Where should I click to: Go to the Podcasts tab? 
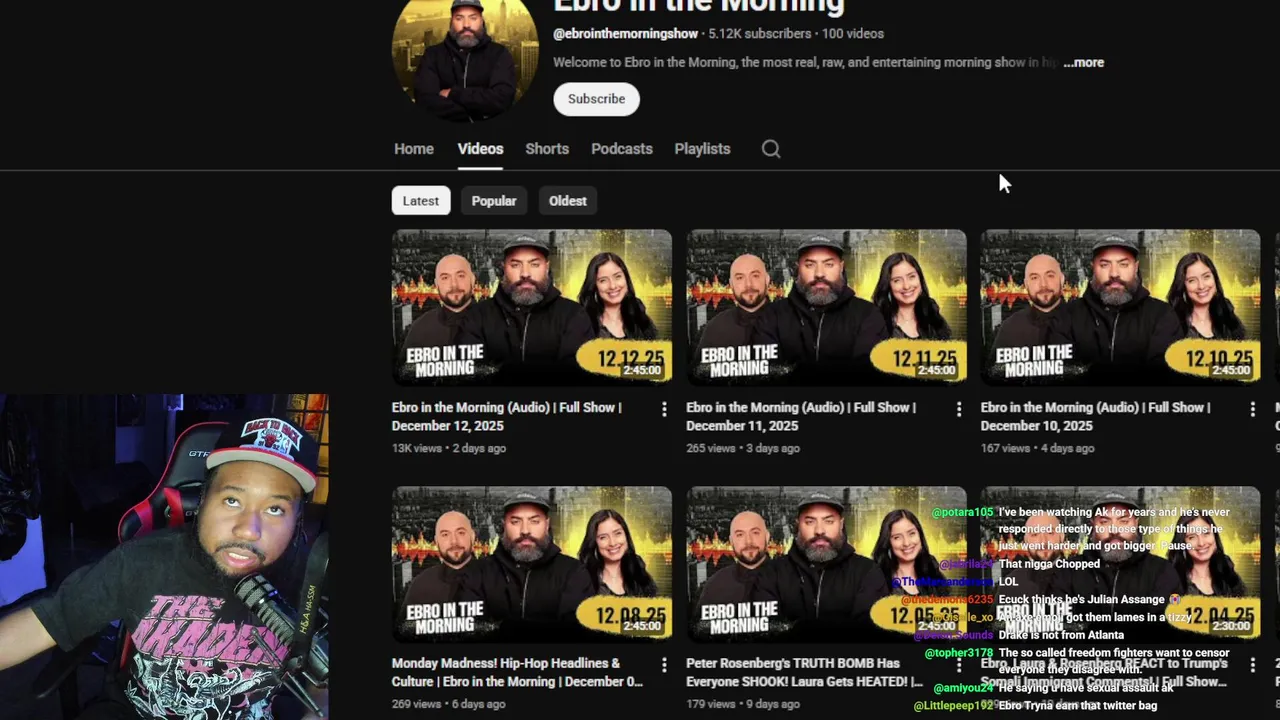point(621,149)
